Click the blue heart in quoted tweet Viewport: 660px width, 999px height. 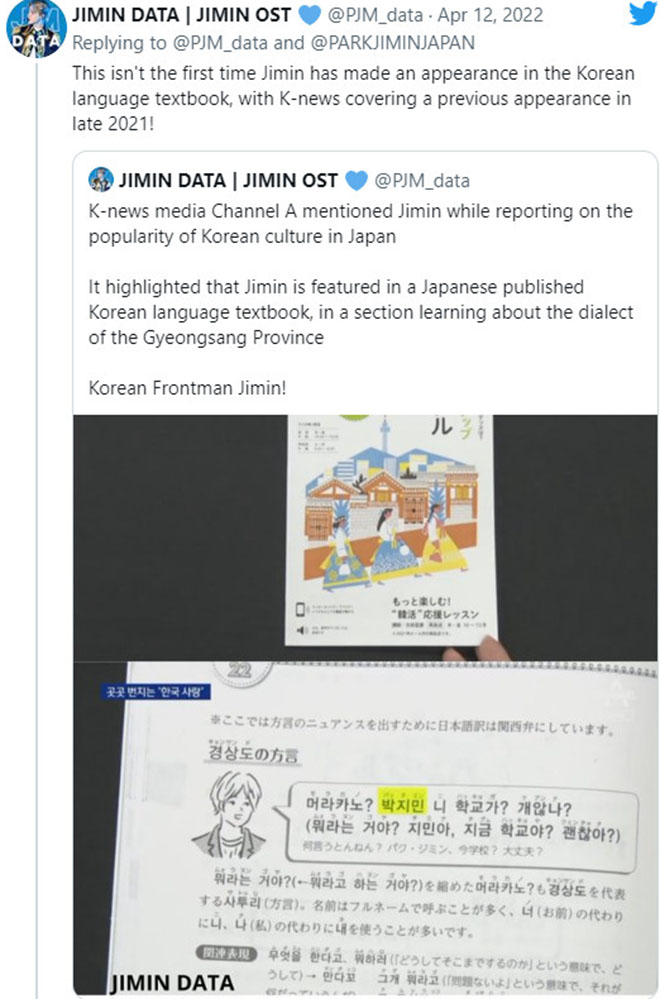pos(356,180)
